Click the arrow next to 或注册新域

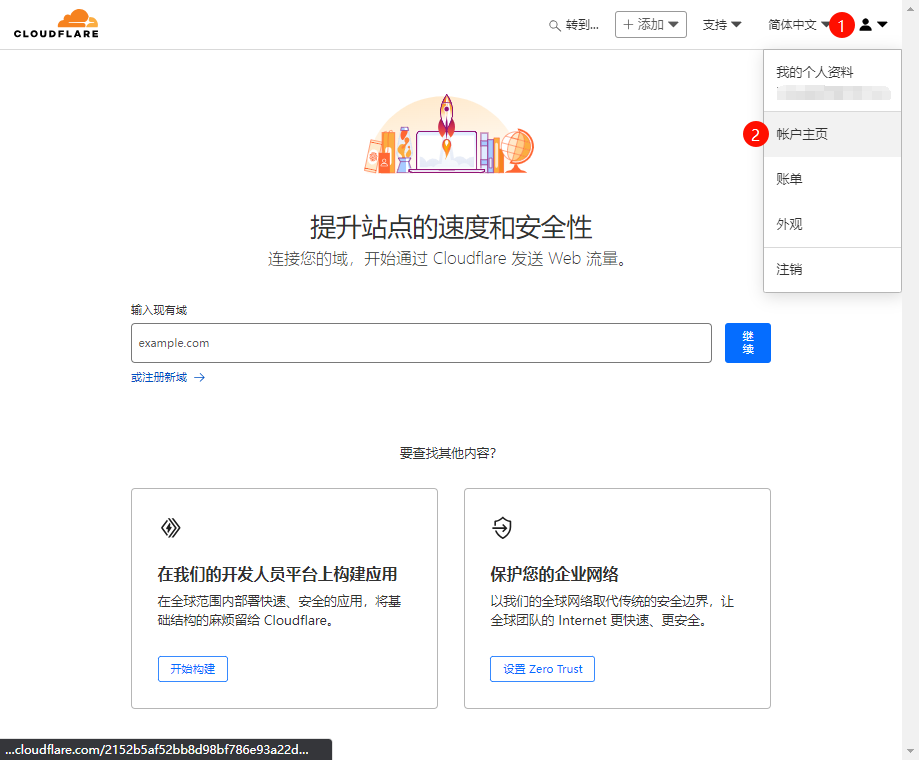(200, 378)
